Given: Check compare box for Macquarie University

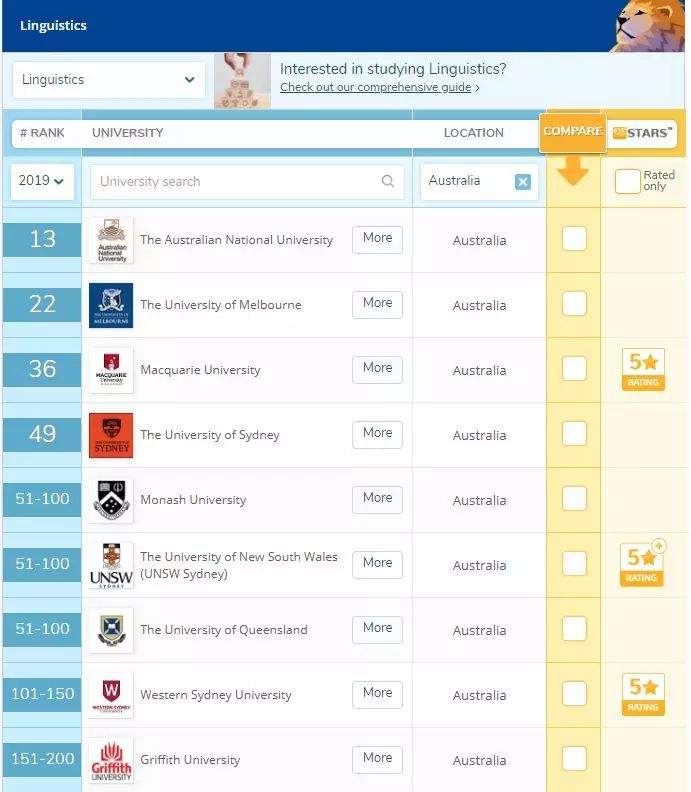Looking at the screenshot, I should click(574, 369).
